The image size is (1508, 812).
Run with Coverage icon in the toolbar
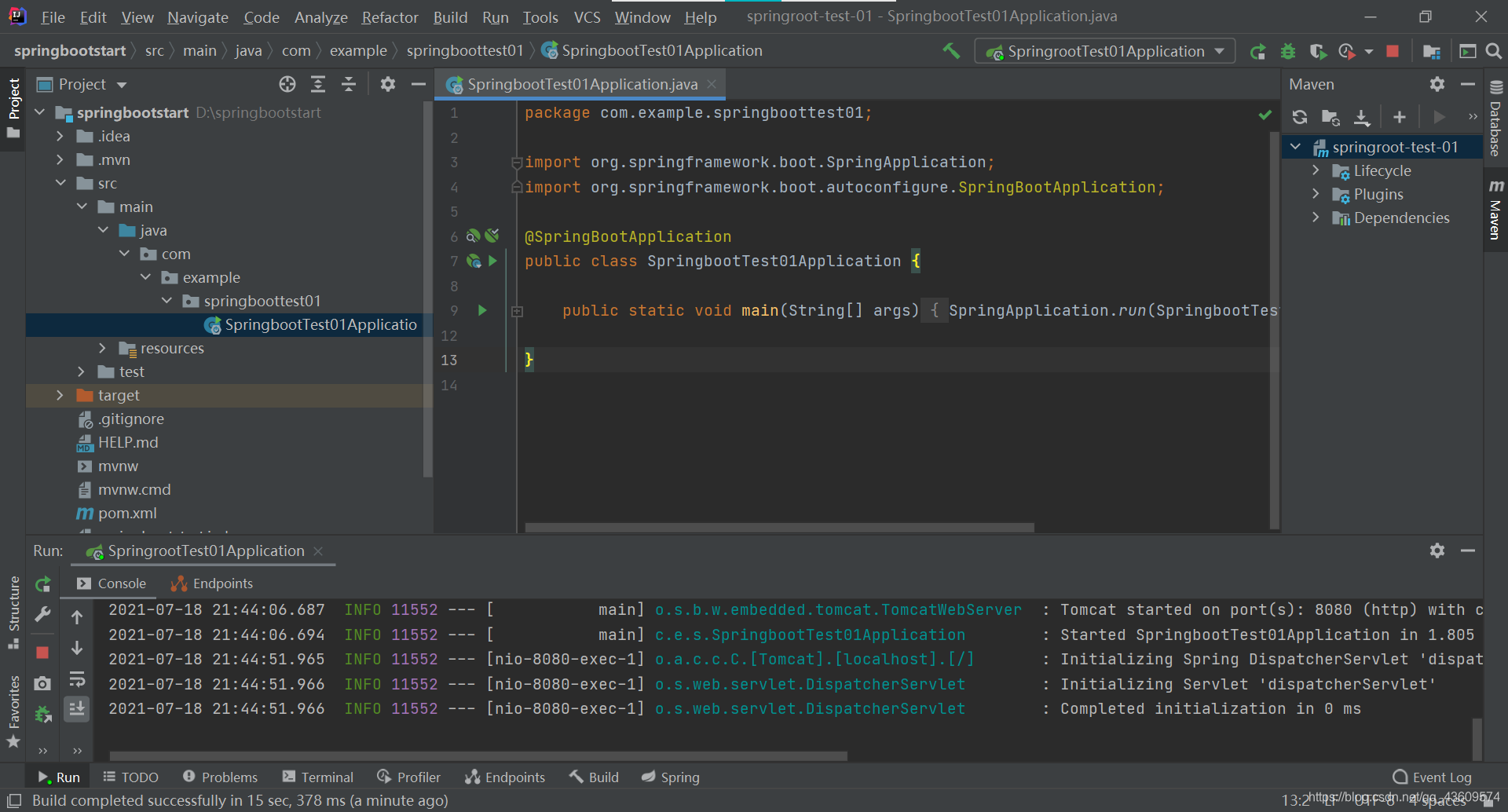point(1318,51)
